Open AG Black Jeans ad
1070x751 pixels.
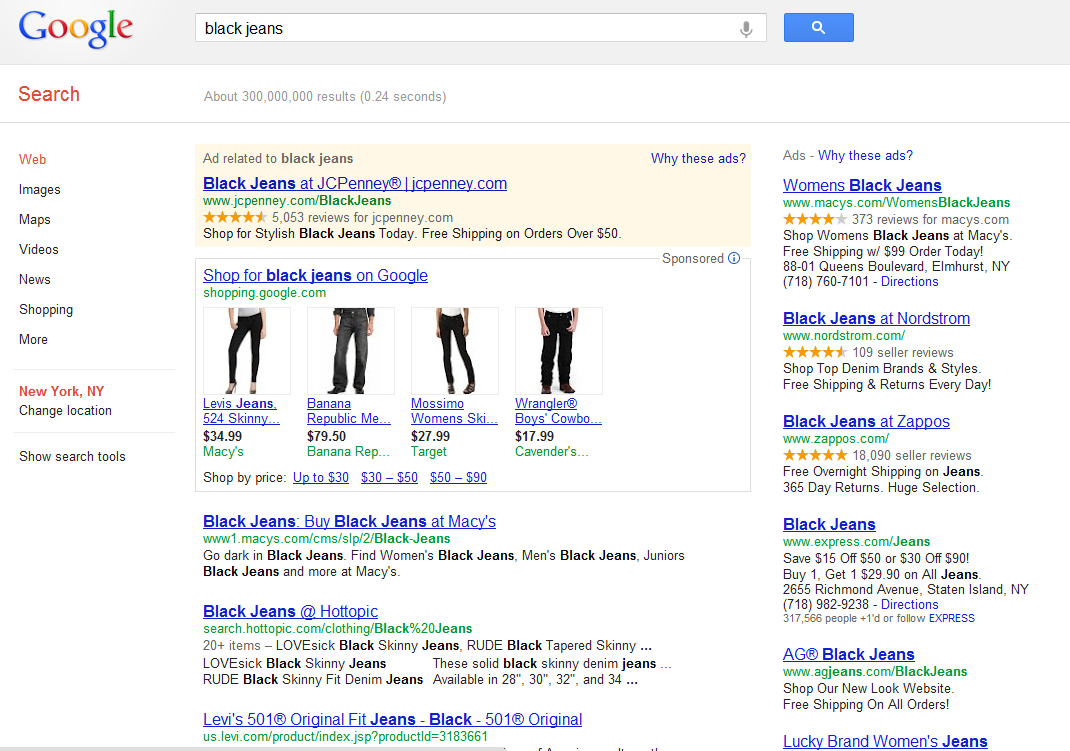[x=849, y=655]
